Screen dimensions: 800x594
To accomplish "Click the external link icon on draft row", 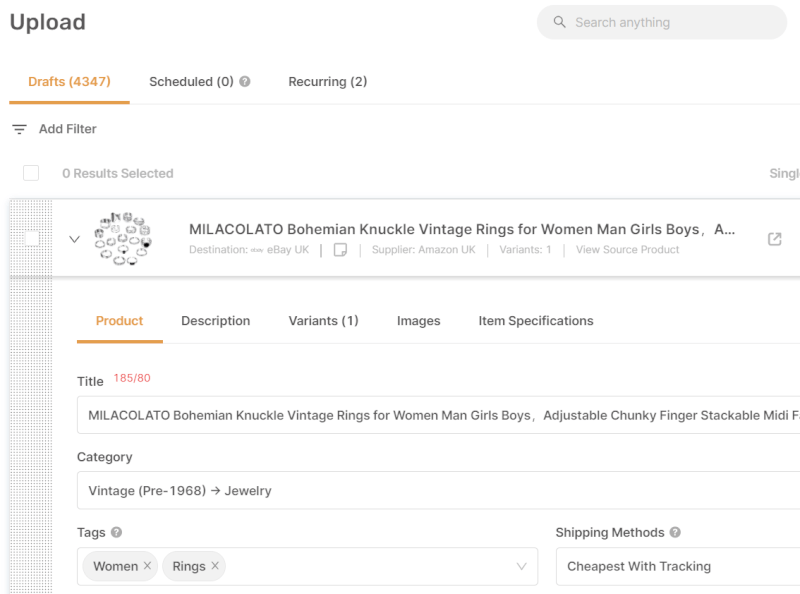I will pyautogui.click(x=774, y=239).
